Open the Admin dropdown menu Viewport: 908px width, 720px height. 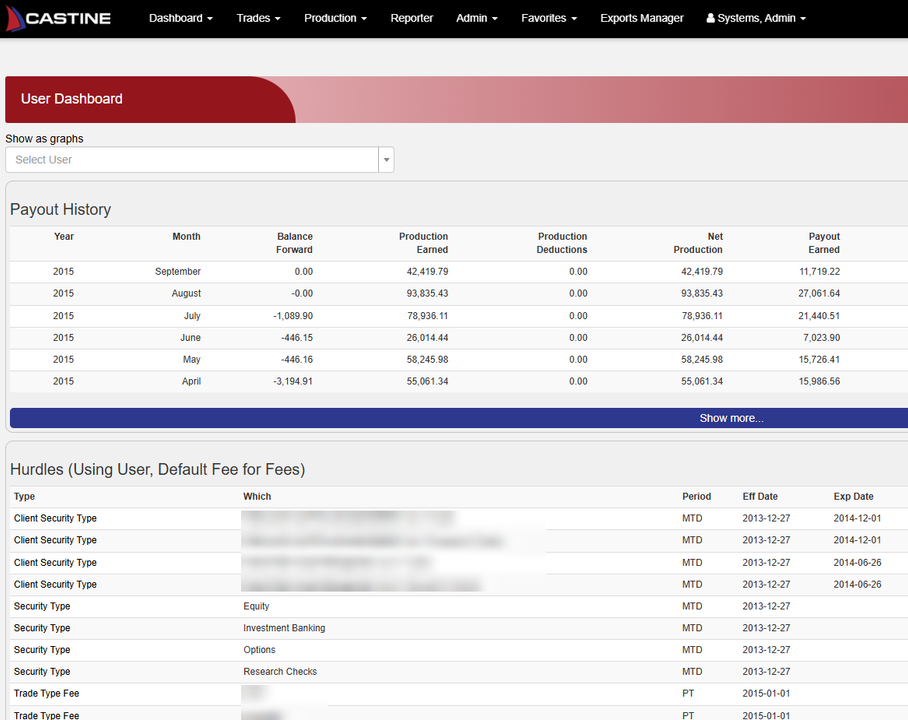(x=477, y=19)
